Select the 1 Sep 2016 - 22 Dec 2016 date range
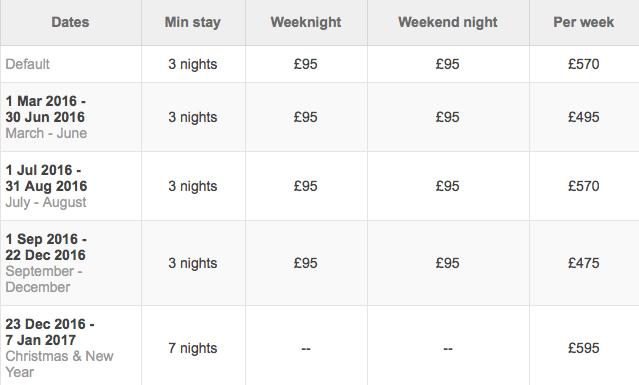 [x=46, y=247]
